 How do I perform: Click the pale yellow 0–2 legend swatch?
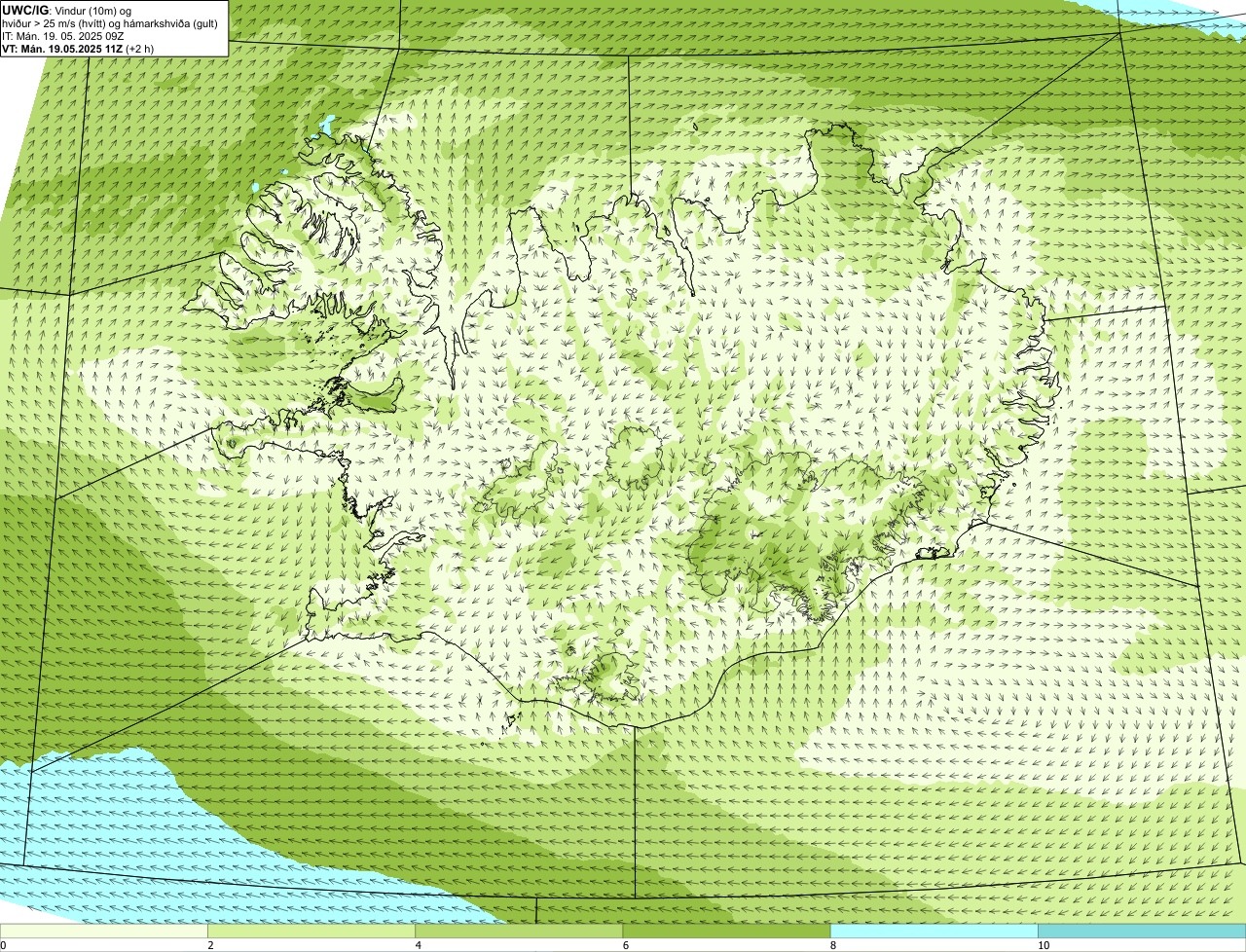(x=104, y=932)
